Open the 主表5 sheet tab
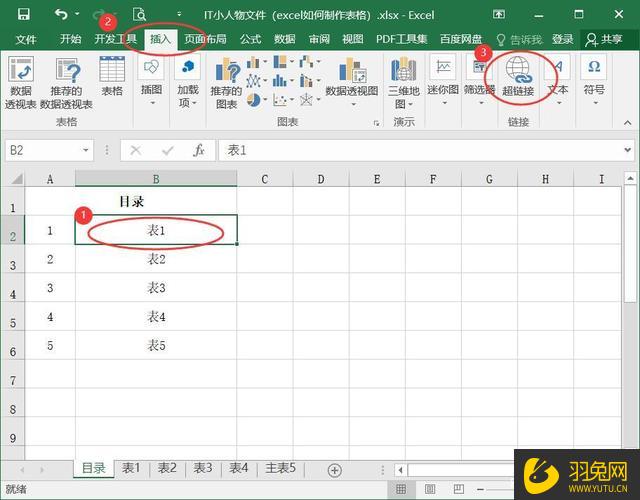The image size is (640, 500). point(280,468)
